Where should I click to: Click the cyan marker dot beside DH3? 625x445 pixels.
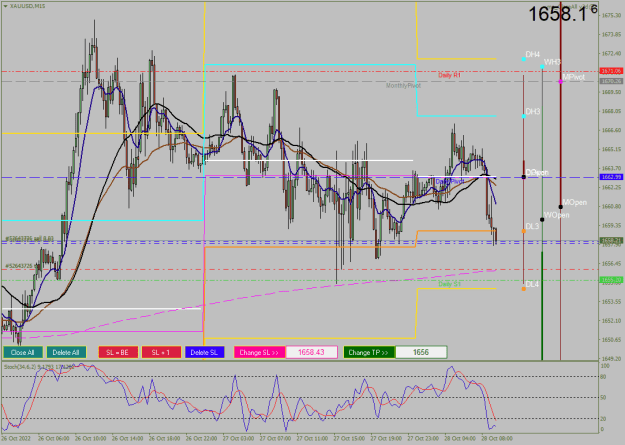point(524,116)
